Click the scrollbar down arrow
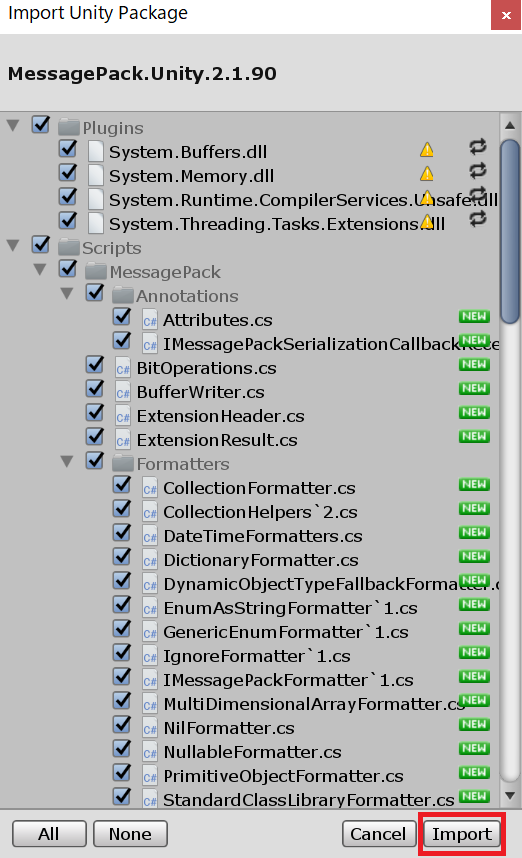The width and height of the screenshot is (522, 858). [x=510, y=796]
